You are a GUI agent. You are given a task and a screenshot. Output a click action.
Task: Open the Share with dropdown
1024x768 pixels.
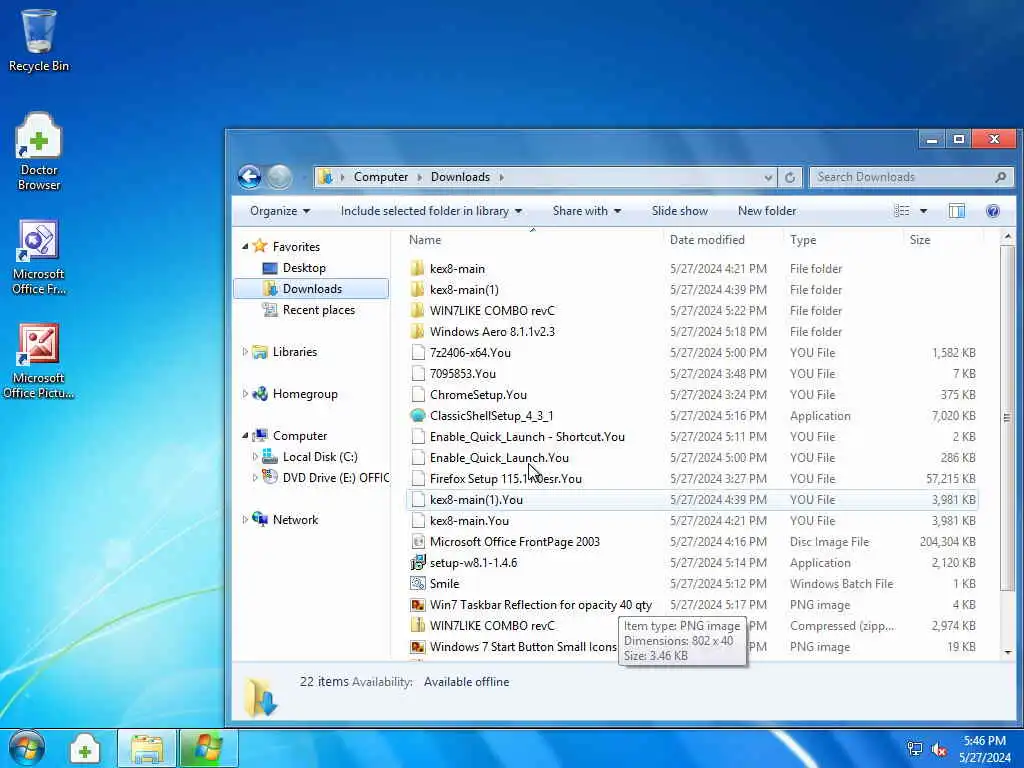586,211
